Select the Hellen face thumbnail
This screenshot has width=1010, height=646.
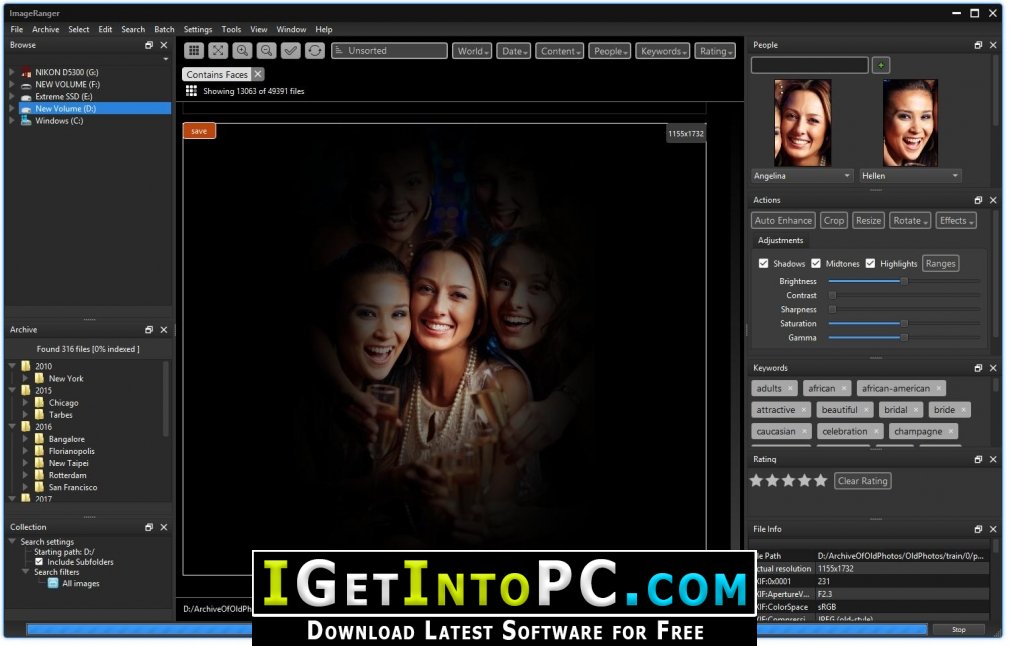coord(910,122)
